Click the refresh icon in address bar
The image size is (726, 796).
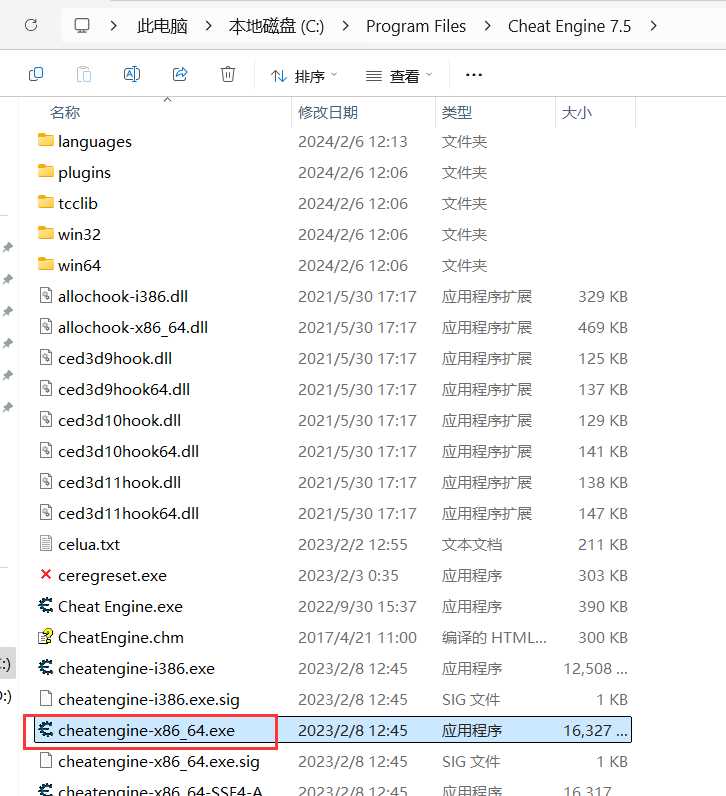pos(31,25)
